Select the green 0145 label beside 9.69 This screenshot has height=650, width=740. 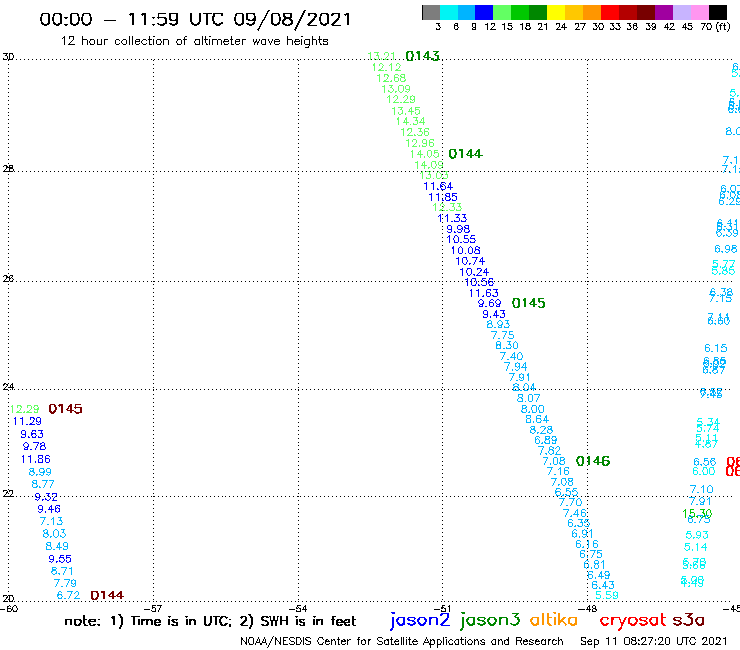[529, 303]
